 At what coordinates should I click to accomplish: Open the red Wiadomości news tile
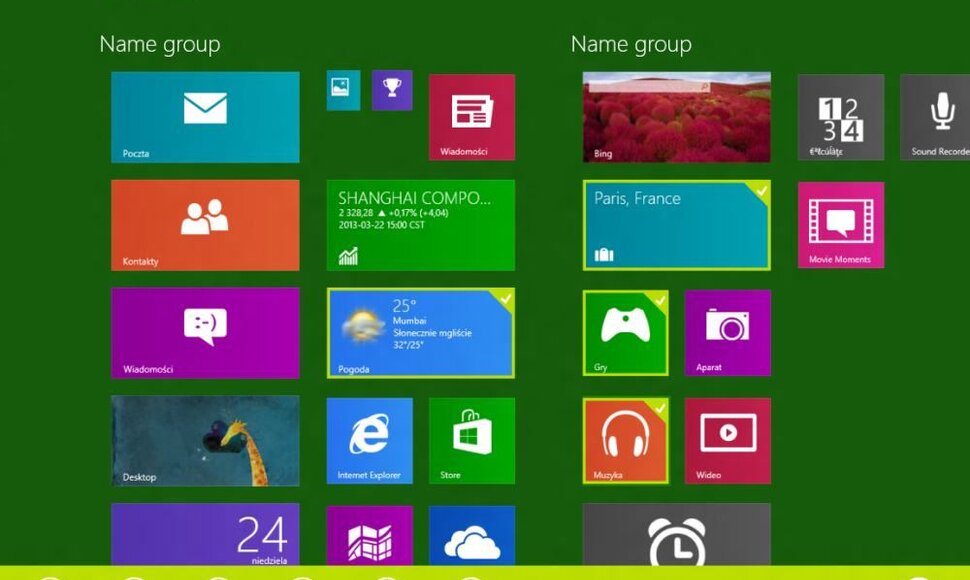[471, 117]
